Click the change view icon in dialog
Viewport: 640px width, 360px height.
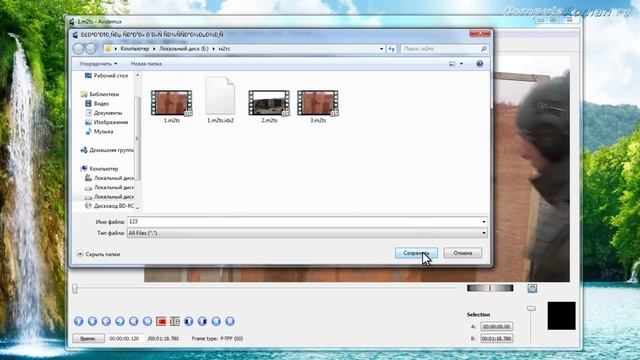[x=452, y=64]
